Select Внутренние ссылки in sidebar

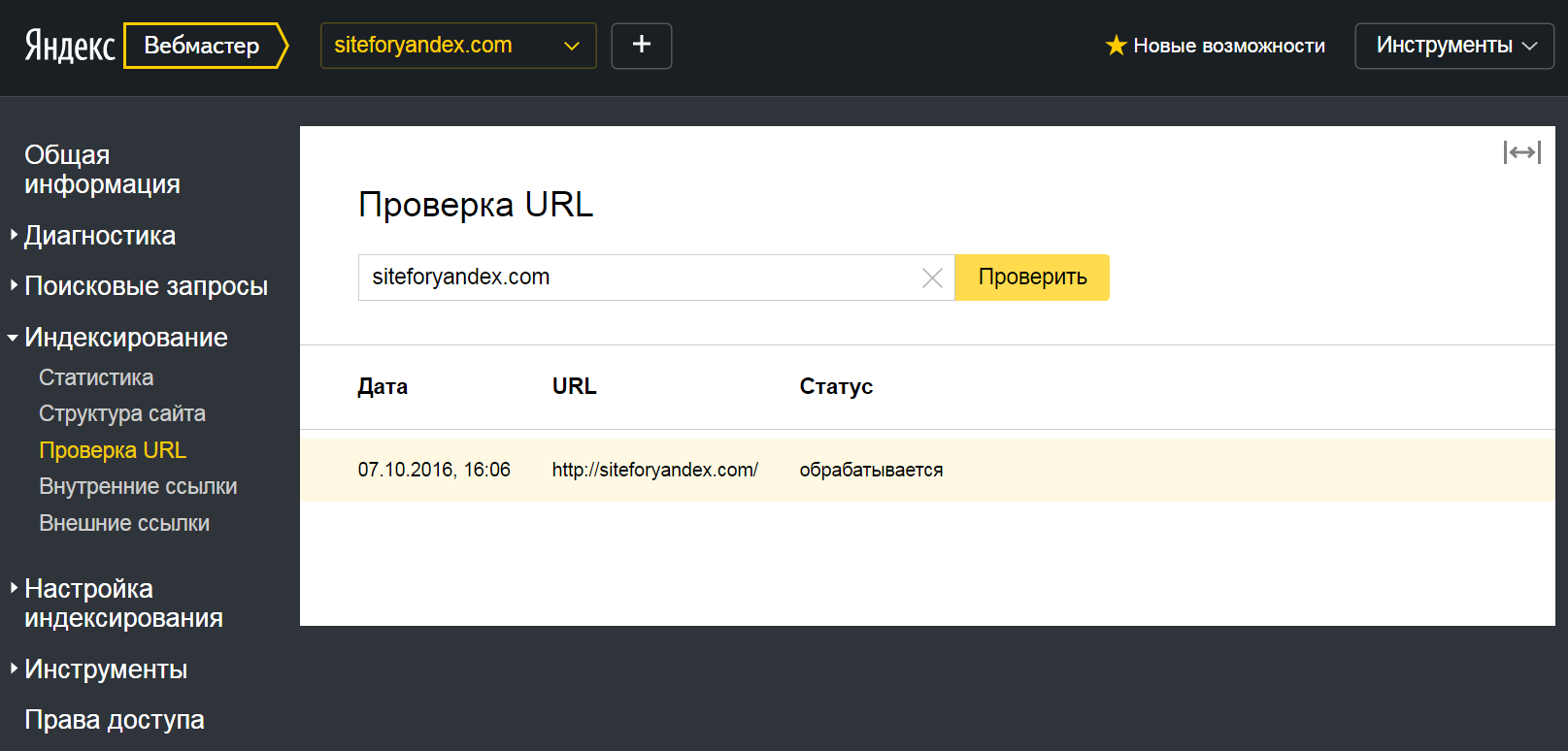pos(138,487)
